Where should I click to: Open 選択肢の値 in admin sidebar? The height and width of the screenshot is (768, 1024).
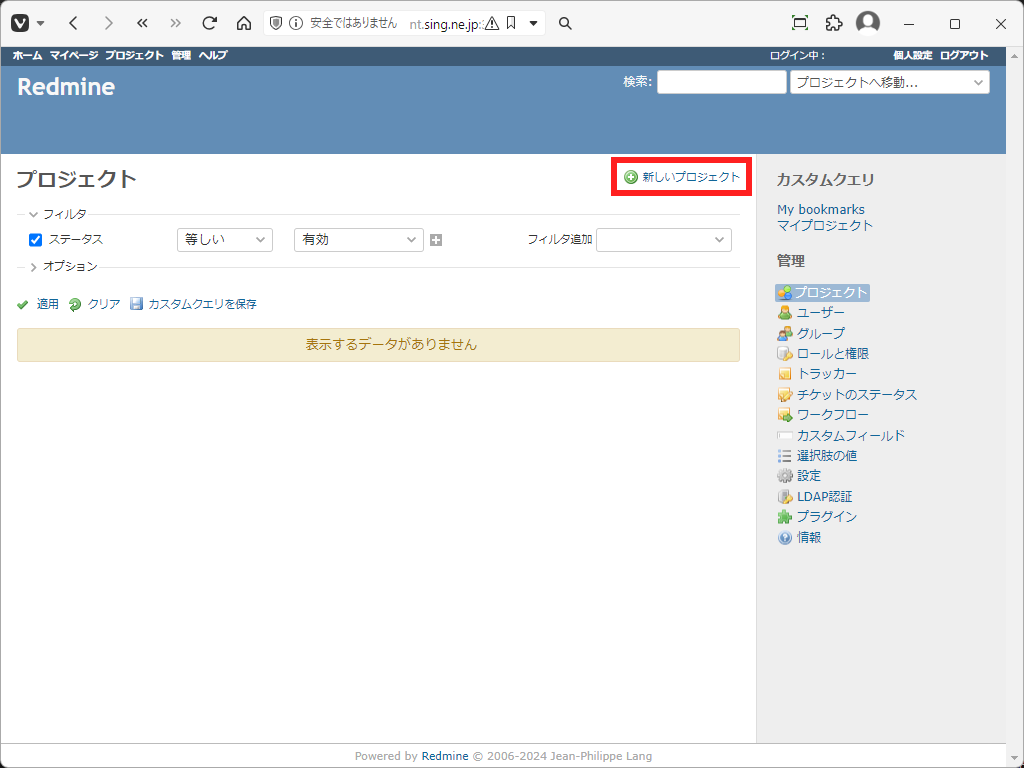click(x=817, y=456)
